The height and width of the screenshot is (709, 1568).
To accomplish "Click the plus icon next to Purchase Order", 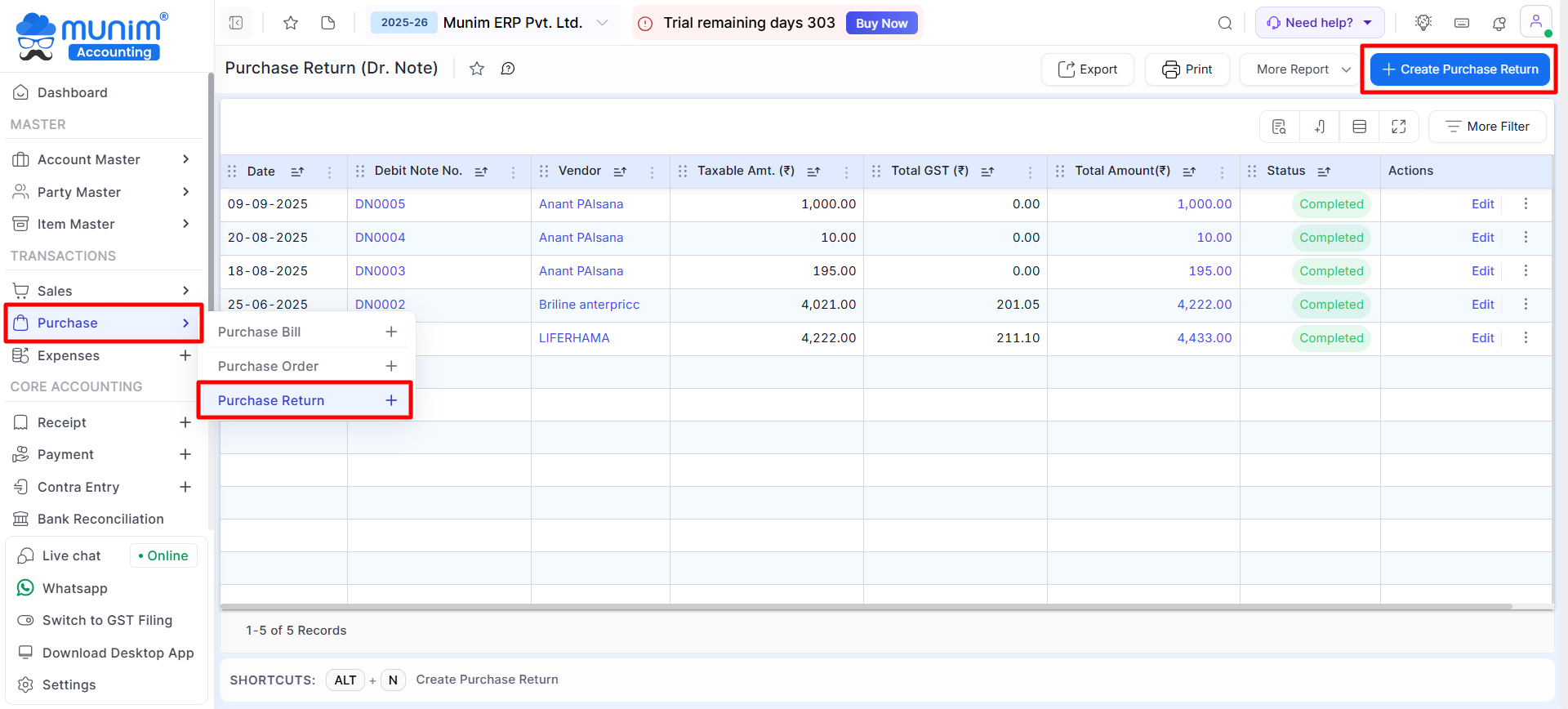I will tap(391, 366).
